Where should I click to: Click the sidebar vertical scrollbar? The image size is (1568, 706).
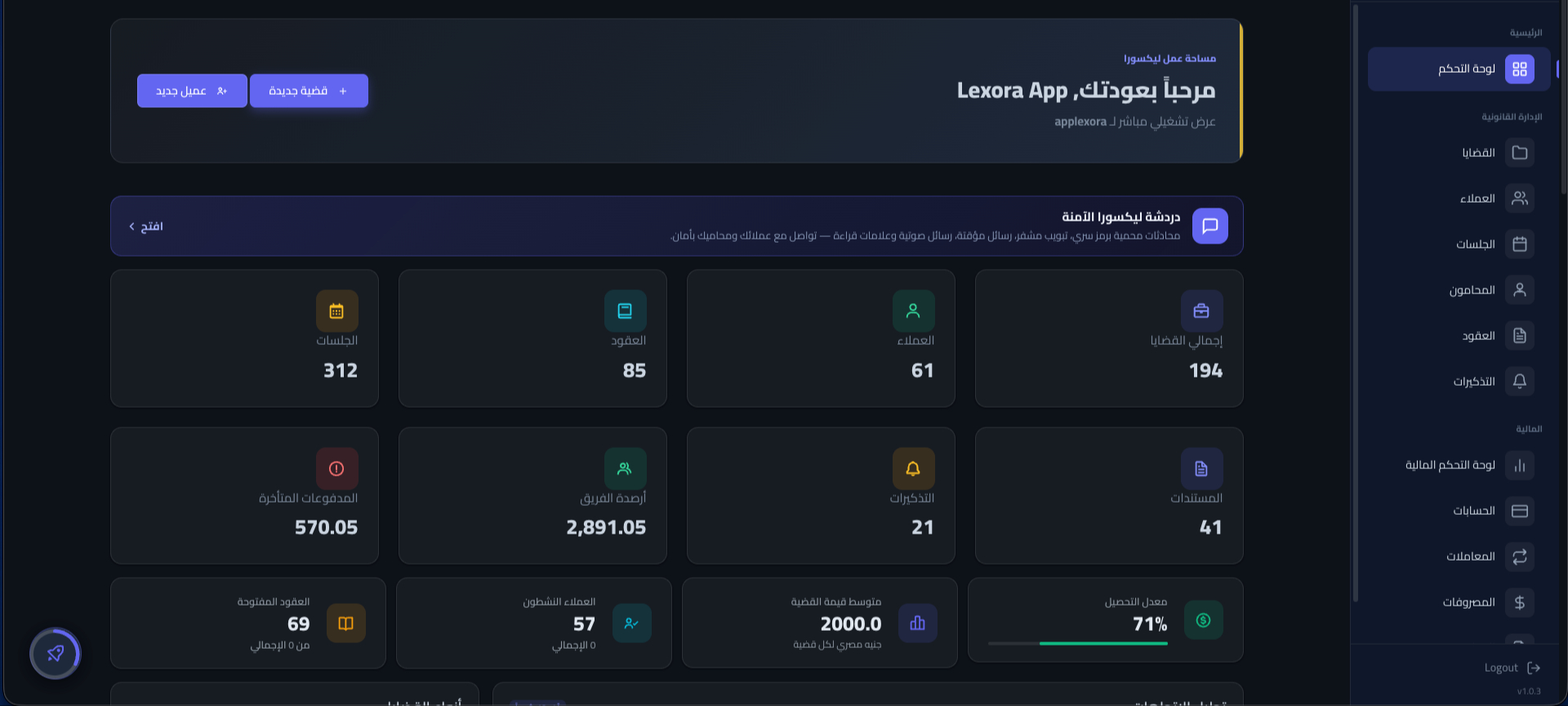pyautogui.click(x=1356, y=302)
